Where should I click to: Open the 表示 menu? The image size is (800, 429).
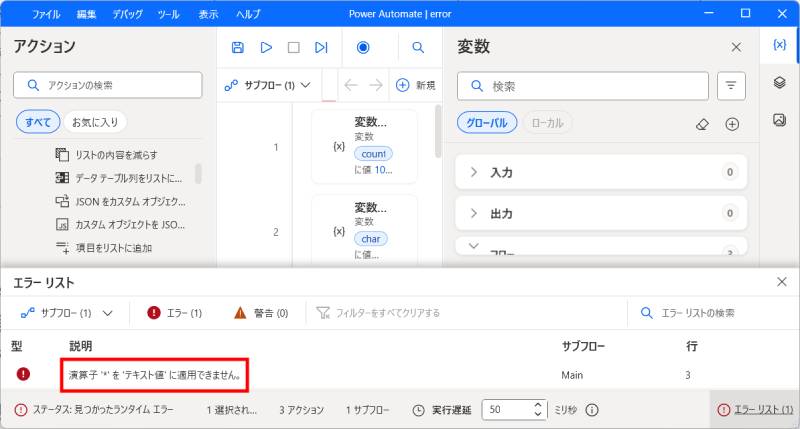coord(208,14)
